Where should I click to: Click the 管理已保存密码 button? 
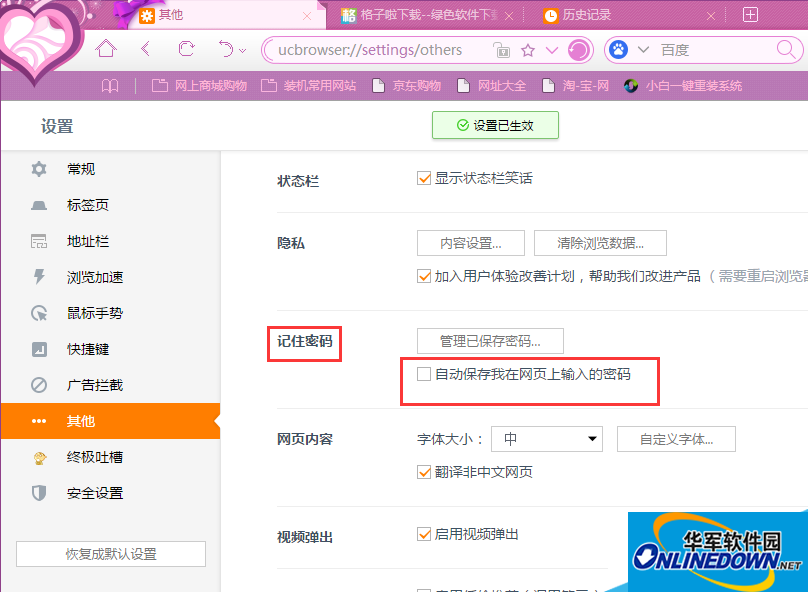click(x=490, y=341)
